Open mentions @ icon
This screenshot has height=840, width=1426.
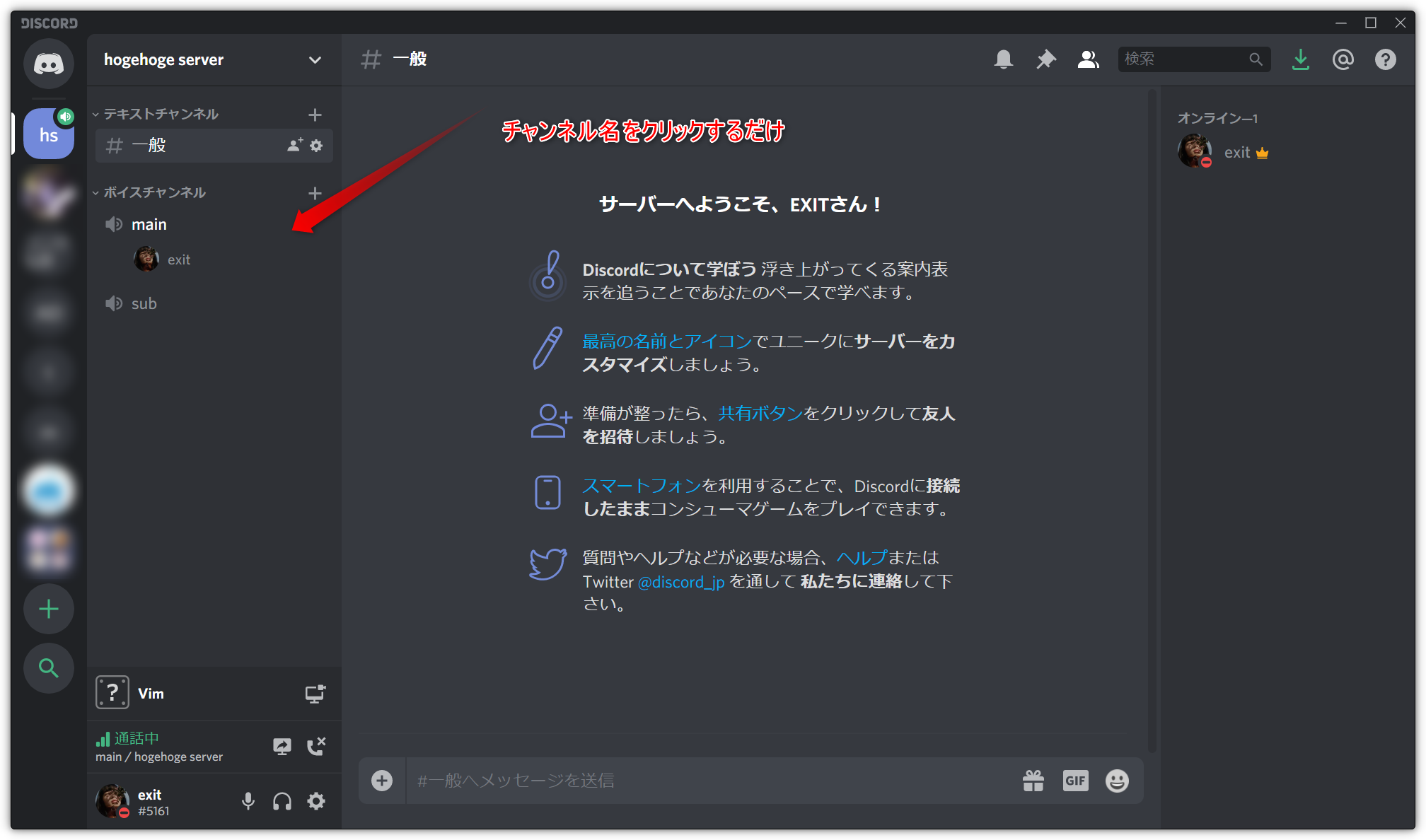(1343, 59)
